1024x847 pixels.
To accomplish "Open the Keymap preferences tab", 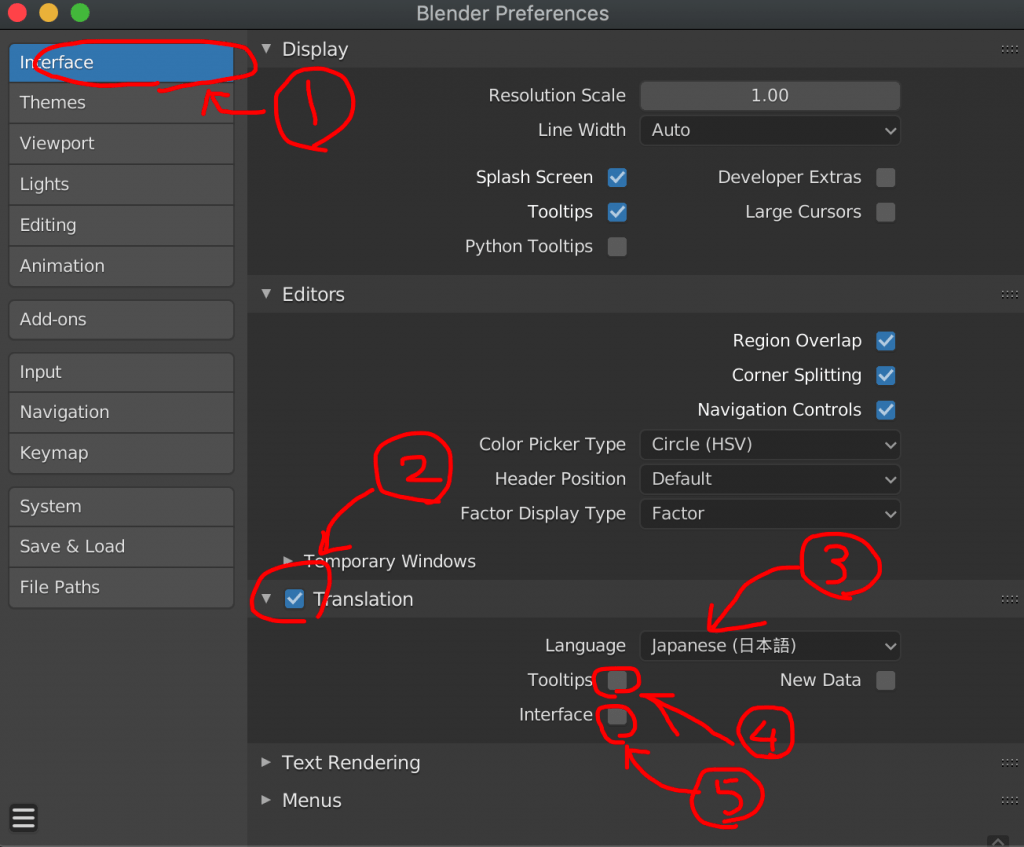I will click(121, 453).
